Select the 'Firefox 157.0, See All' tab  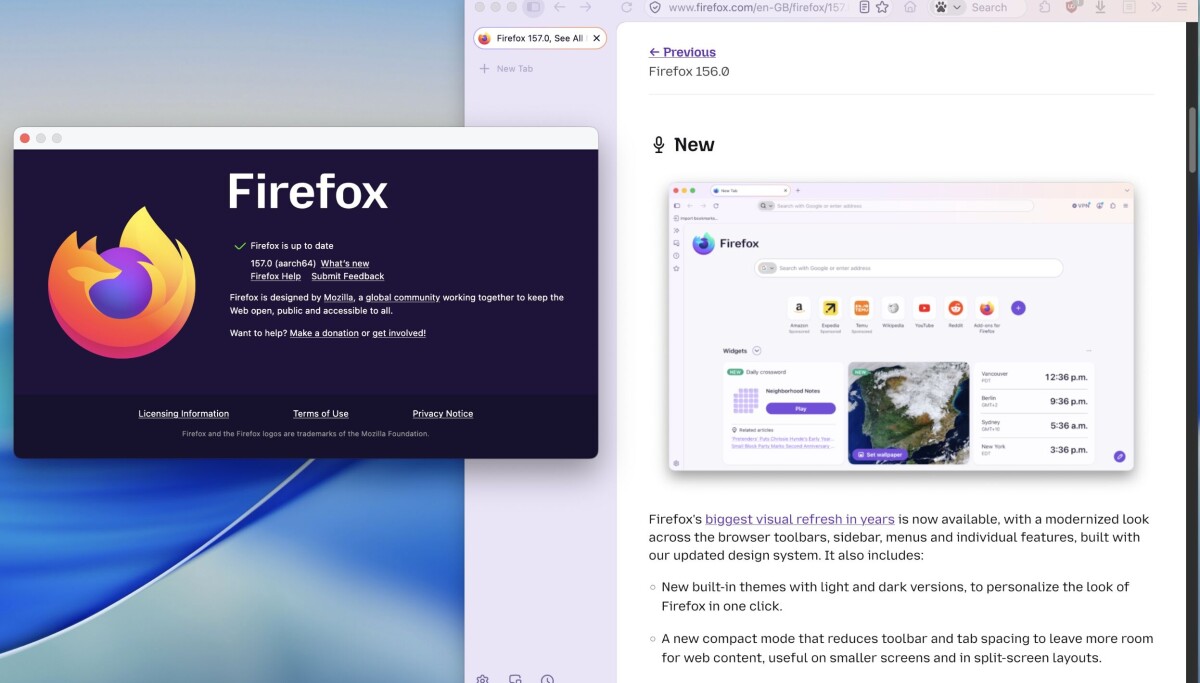[540, 38]
